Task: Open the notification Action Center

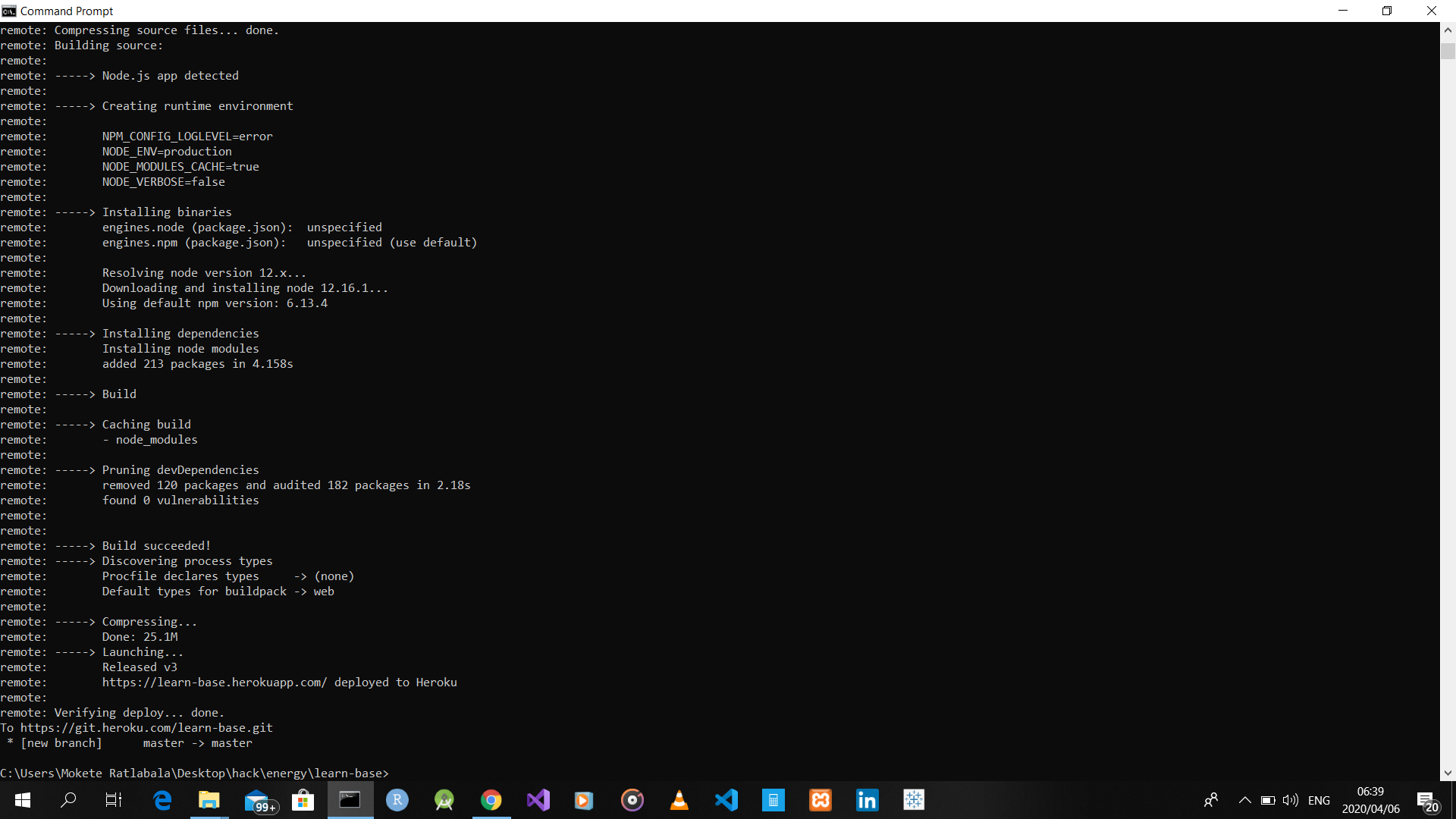Action: click(1426, 800)
